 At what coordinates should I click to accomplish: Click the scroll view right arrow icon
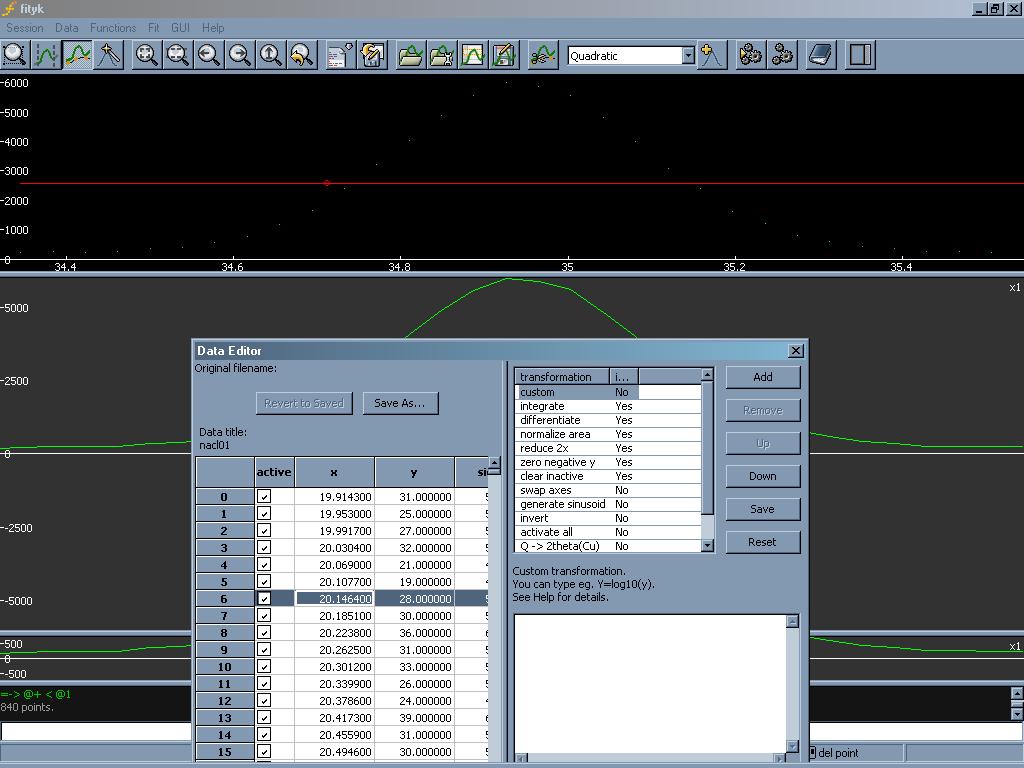click(x=240, y=55)
